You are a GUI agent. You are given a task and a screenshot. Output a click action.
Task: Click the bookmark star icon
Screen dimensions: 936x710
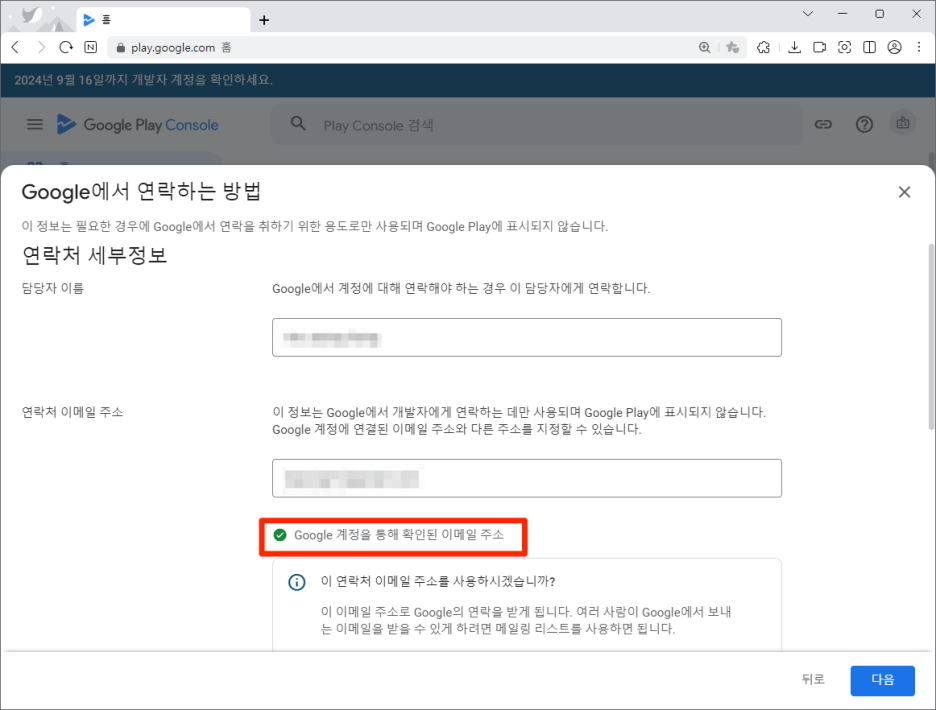732,47
